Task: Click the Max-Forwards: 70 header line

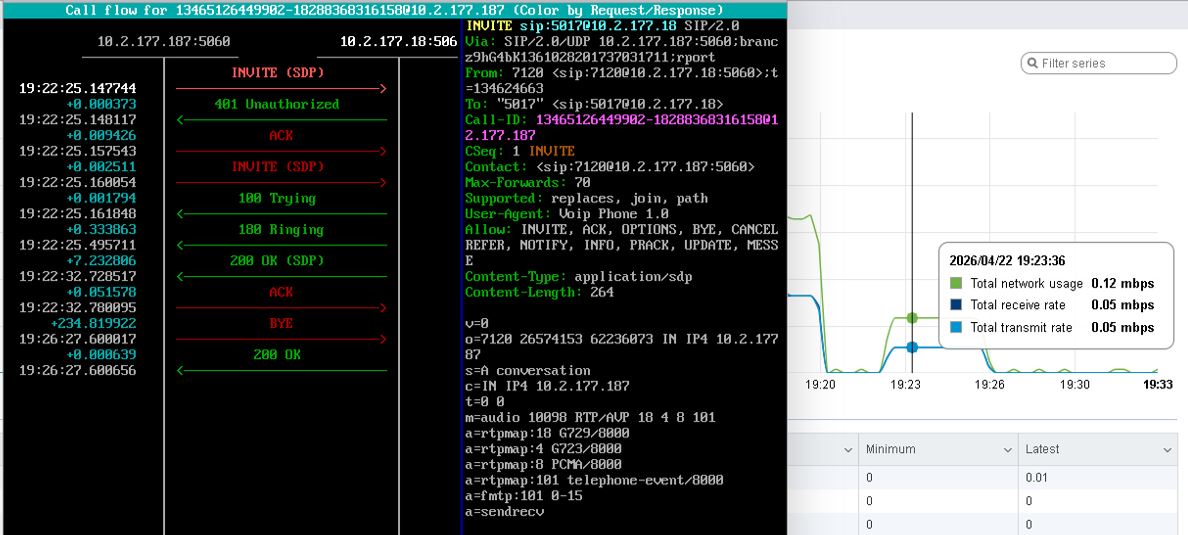Action: tap(527, 183)
